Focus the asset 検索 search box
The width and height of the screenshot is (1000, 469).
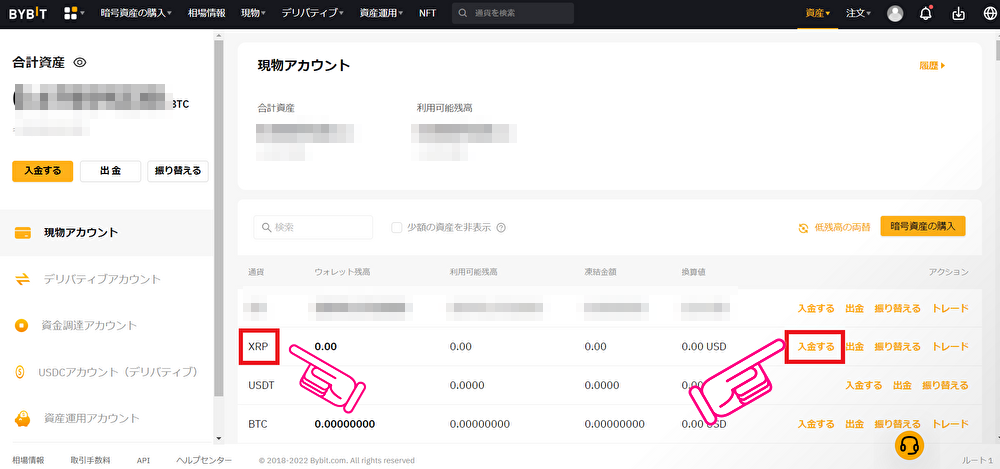313,227
